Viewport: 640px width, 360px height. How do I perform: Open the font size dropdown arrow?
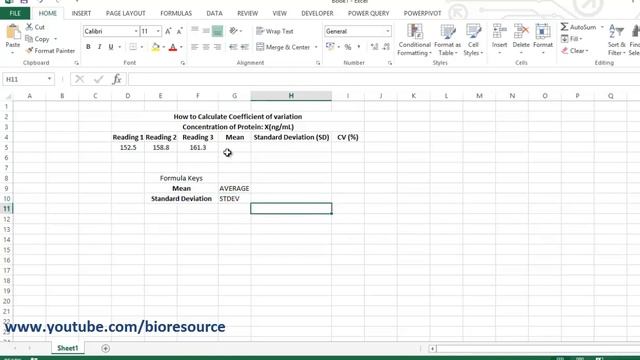click(x=158, y=31)
